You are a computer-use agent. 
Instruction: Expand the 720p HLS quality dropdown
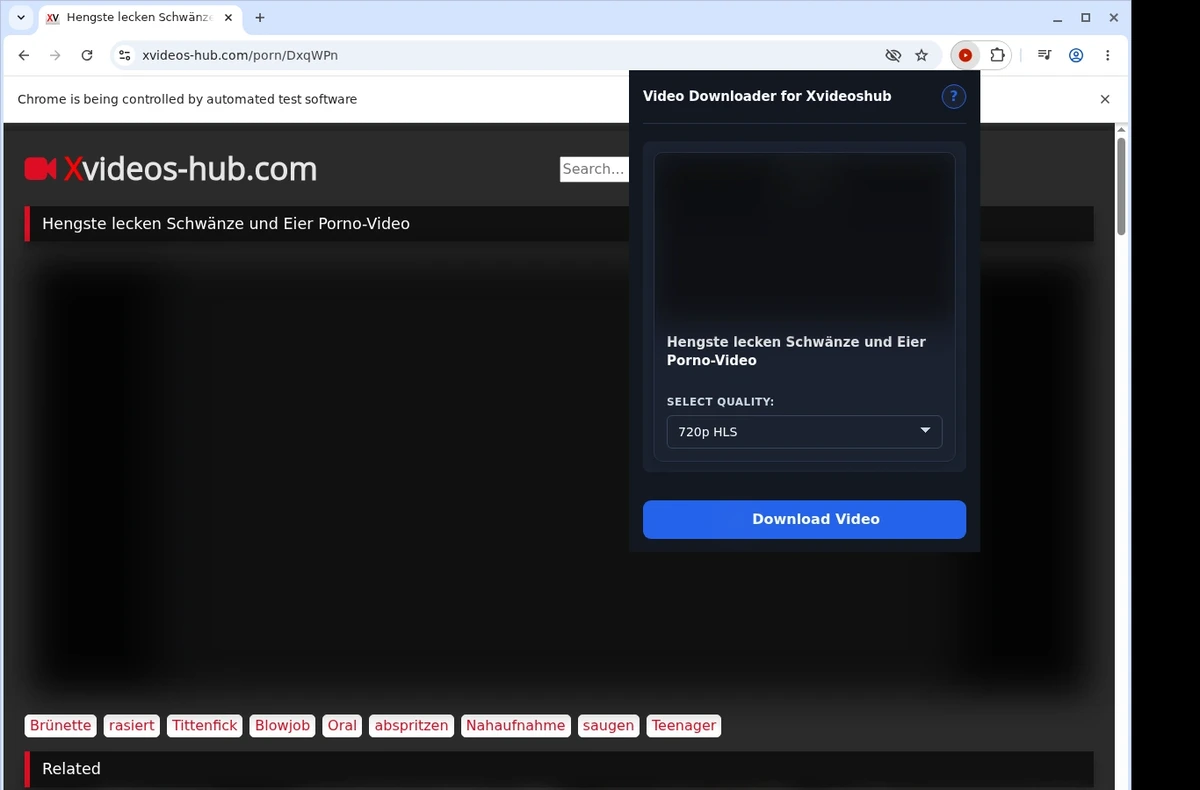pyautogui.click(x=804, y=432)
